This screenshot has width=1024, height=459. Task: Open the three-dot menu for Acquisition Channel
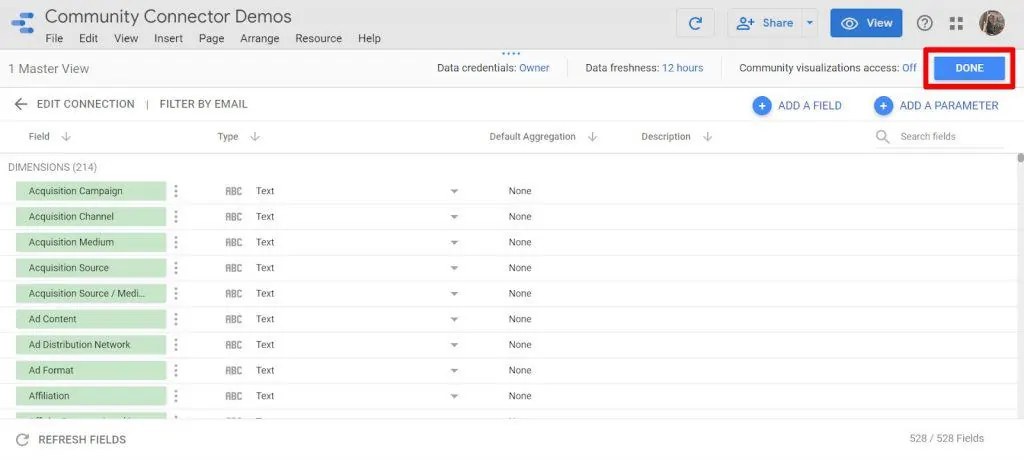click(x=176, y=217)
